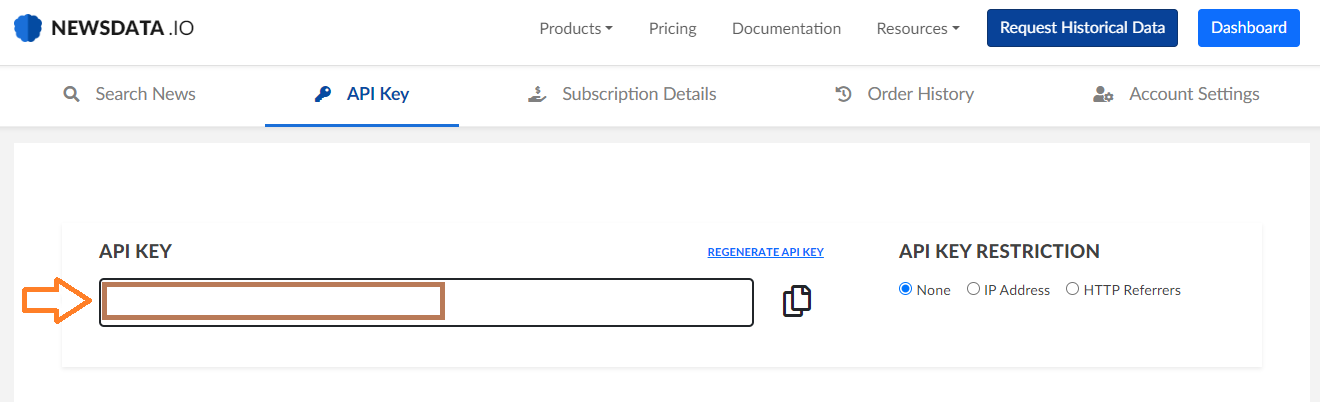Click the Dashboard button
Screen dimensions: 1320x402
coord(1249,28)
